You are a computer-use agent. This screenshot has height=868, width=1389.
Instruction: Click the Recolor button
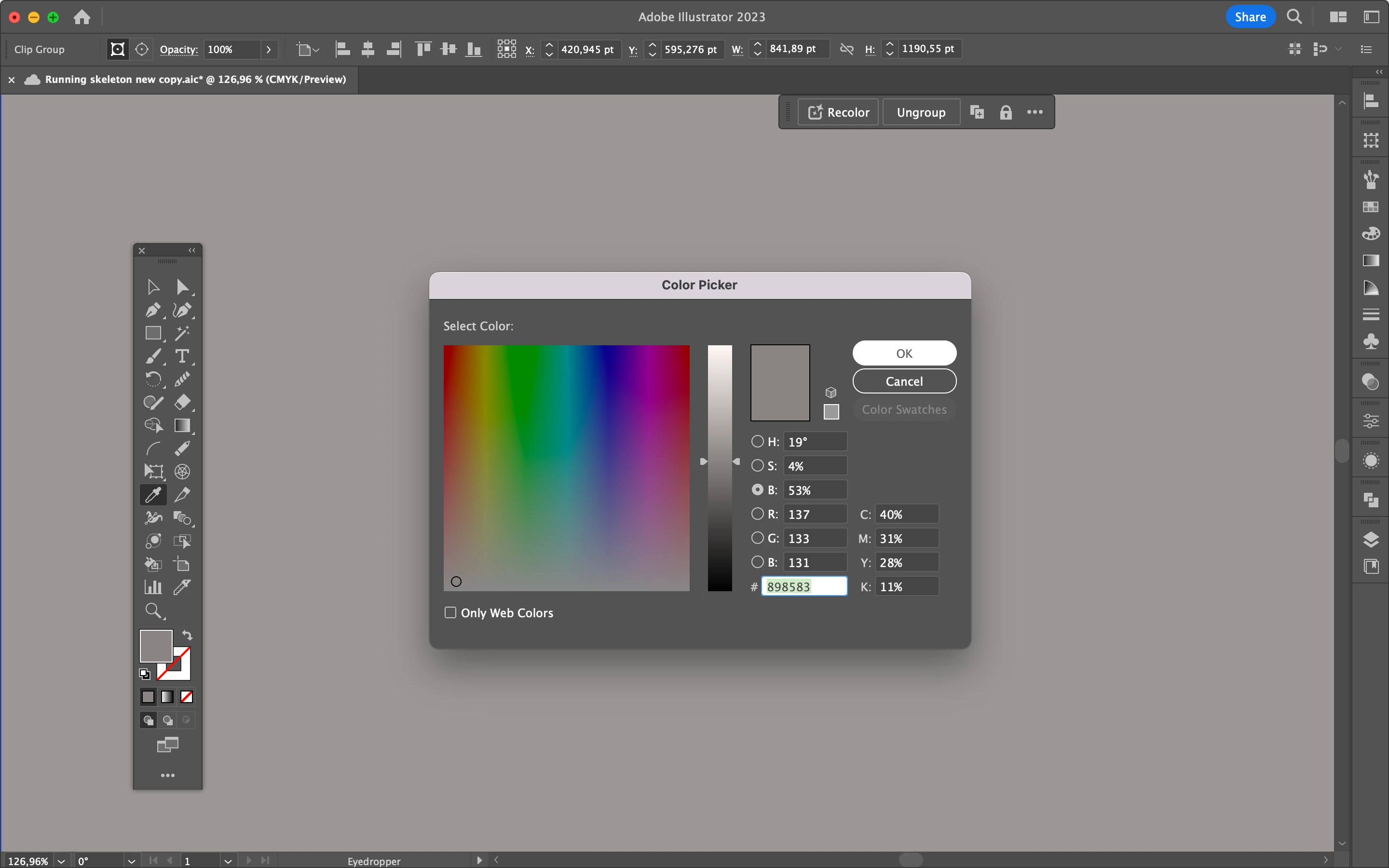coord(839,112)
